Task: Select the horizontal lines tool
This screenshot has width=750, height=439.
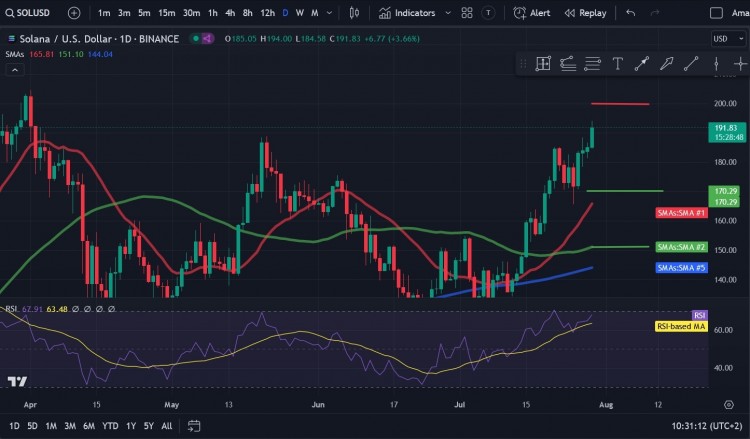Action: coord(592,64)
